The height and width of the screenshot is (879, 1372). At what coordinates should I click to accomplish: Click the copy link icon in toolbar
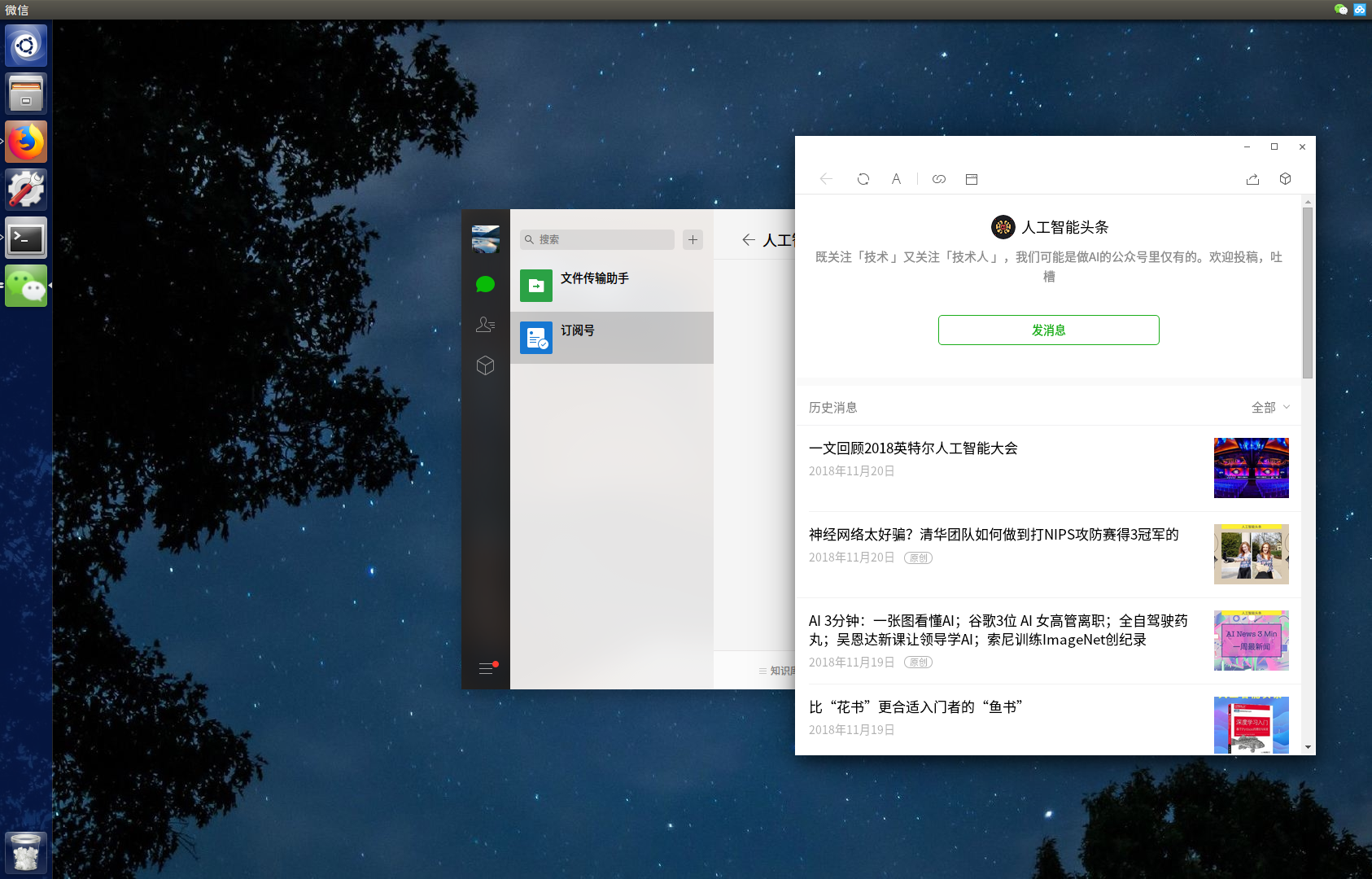click(x=939, y=179)
